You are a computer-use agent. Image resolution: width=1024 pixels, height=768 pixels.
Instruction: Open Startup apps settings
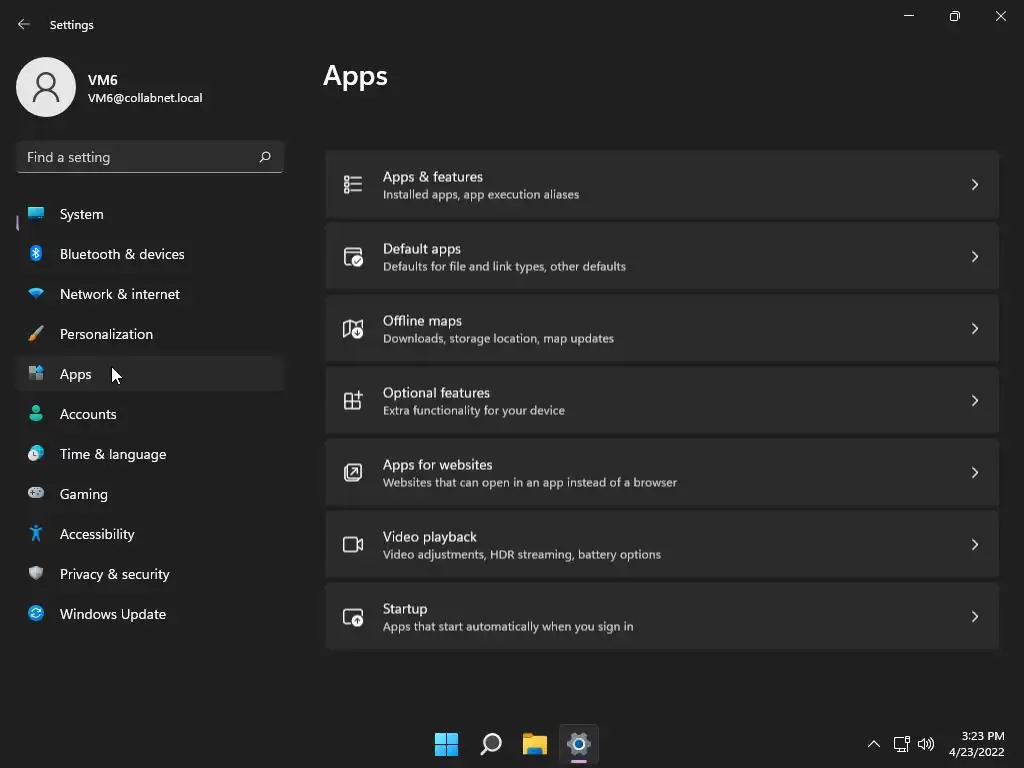[662, 616]
